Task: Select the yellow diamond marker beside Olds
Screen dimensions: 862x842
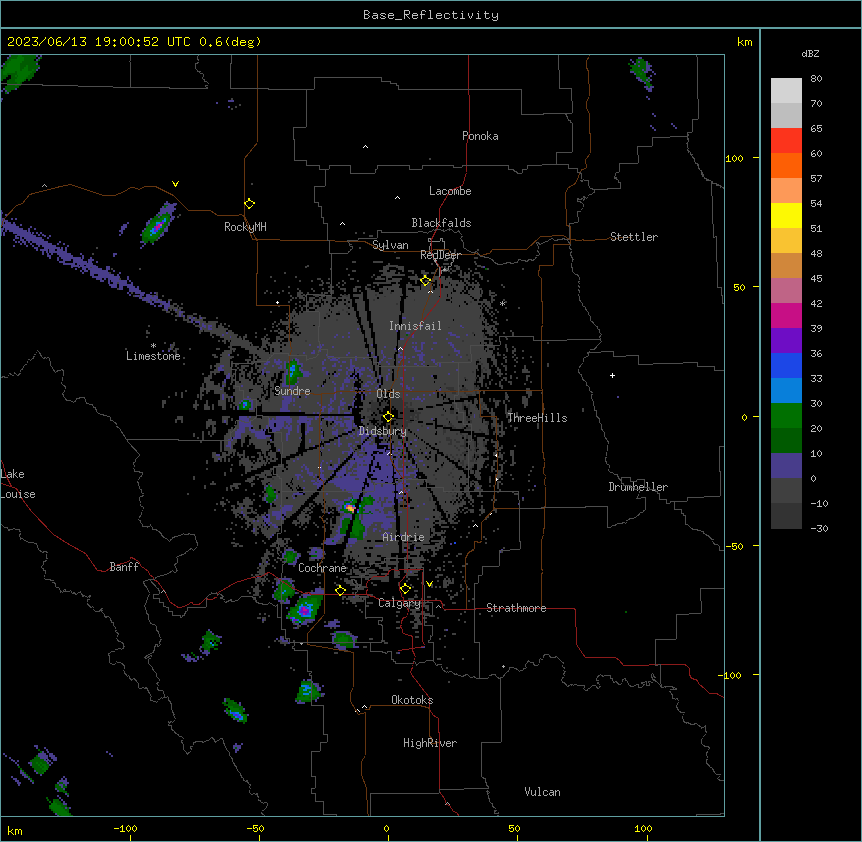Action: point(388,416)
